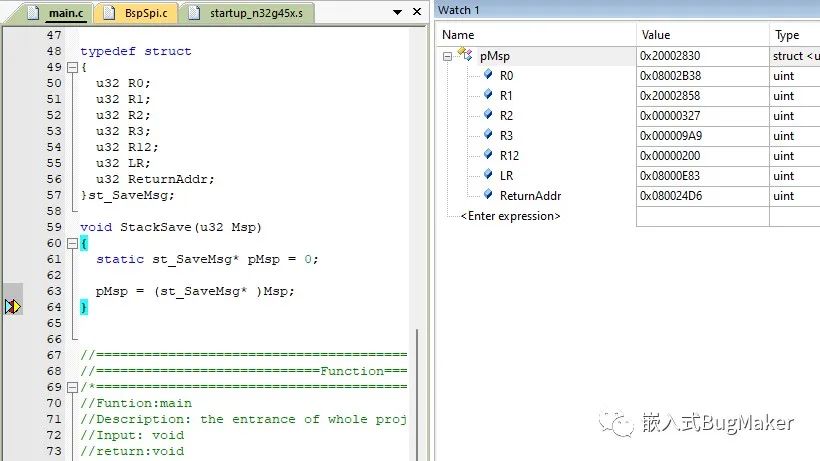The image size is (820, 461).
Task: Click the highlighted closing brace on line 64
Action: pyautogui.click(x=84, y=307)
